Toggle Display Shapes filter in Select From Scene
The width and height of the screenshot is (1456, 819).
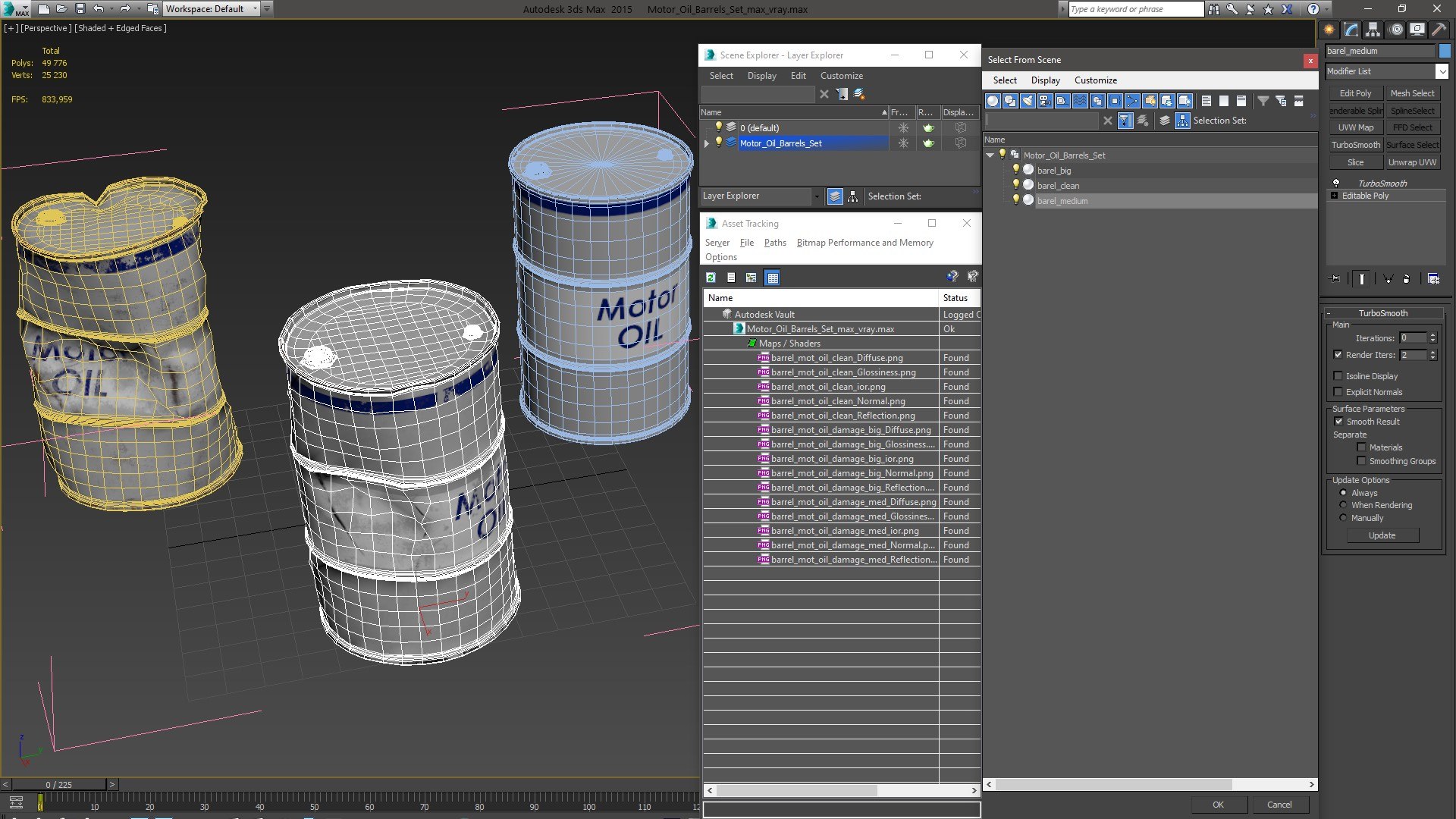(1010, 101)
